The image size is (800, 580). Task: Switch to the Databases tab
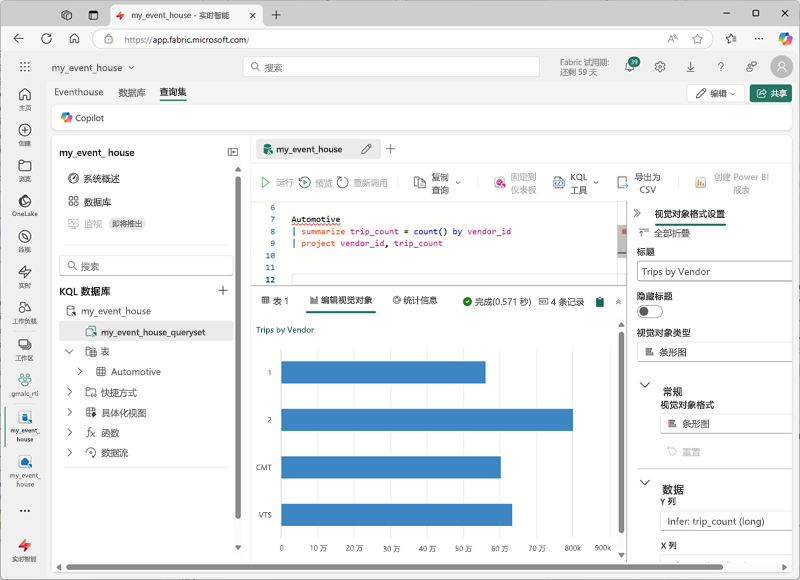point(132,92)
